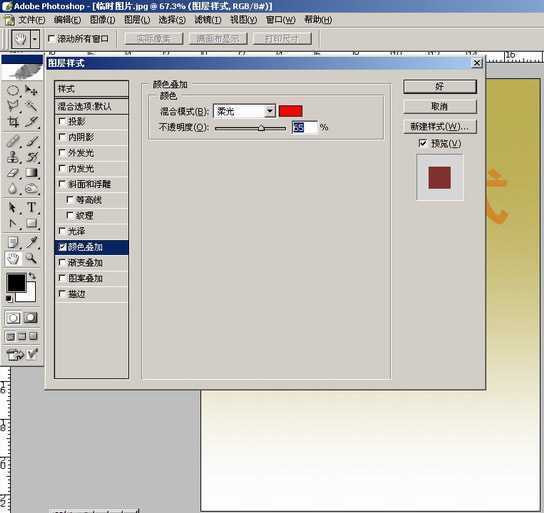Enable the 投影 drop shadow checkbox
The width and height of the screenshot is (544, 513).
coord(62,121)
